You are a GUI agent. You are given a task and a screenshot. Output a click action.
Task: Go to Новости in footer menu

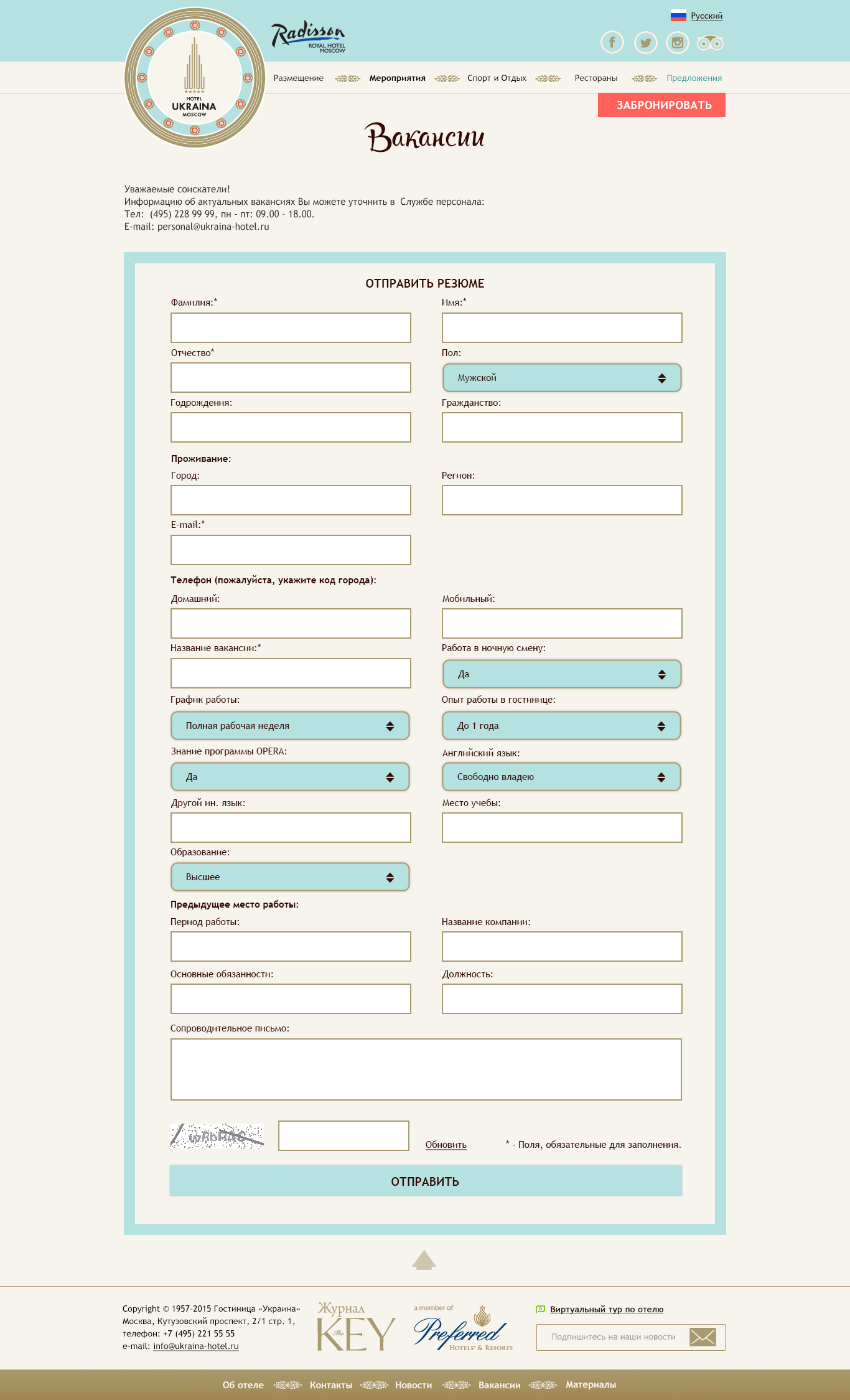[x=414, y=1385]
